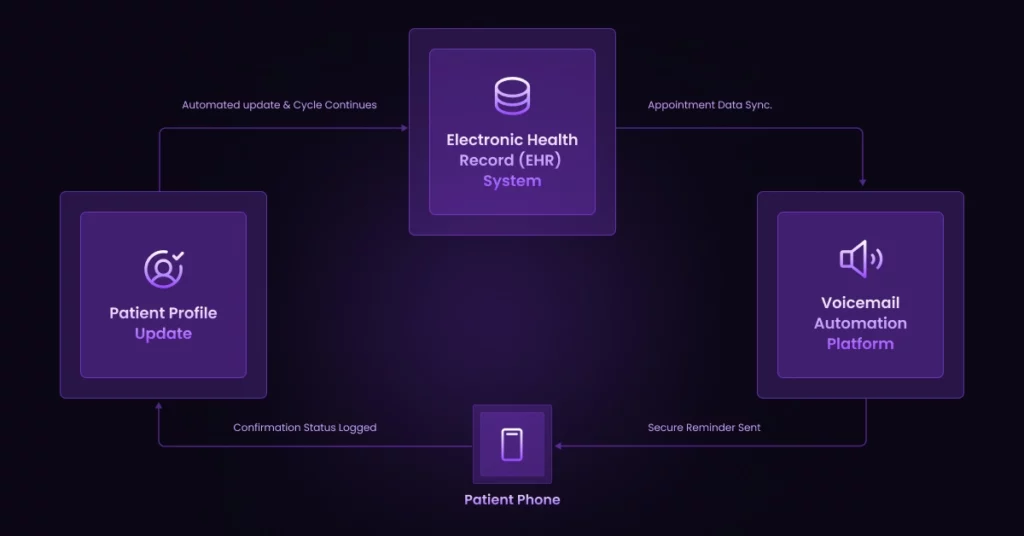This screenshot has width=1024, height=536.
Task: Click 'Confirmation Status Logged' connector label
Action: [x=305, y=428]
